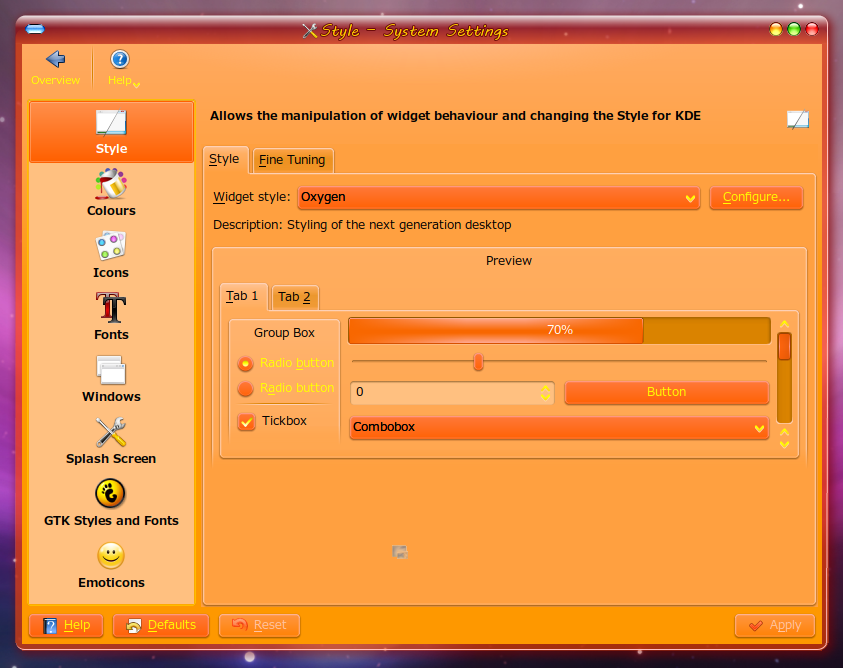This screenshot has width=843, height=668.
Task: Click the crossed tools icon in title
Action: [310, 31]
